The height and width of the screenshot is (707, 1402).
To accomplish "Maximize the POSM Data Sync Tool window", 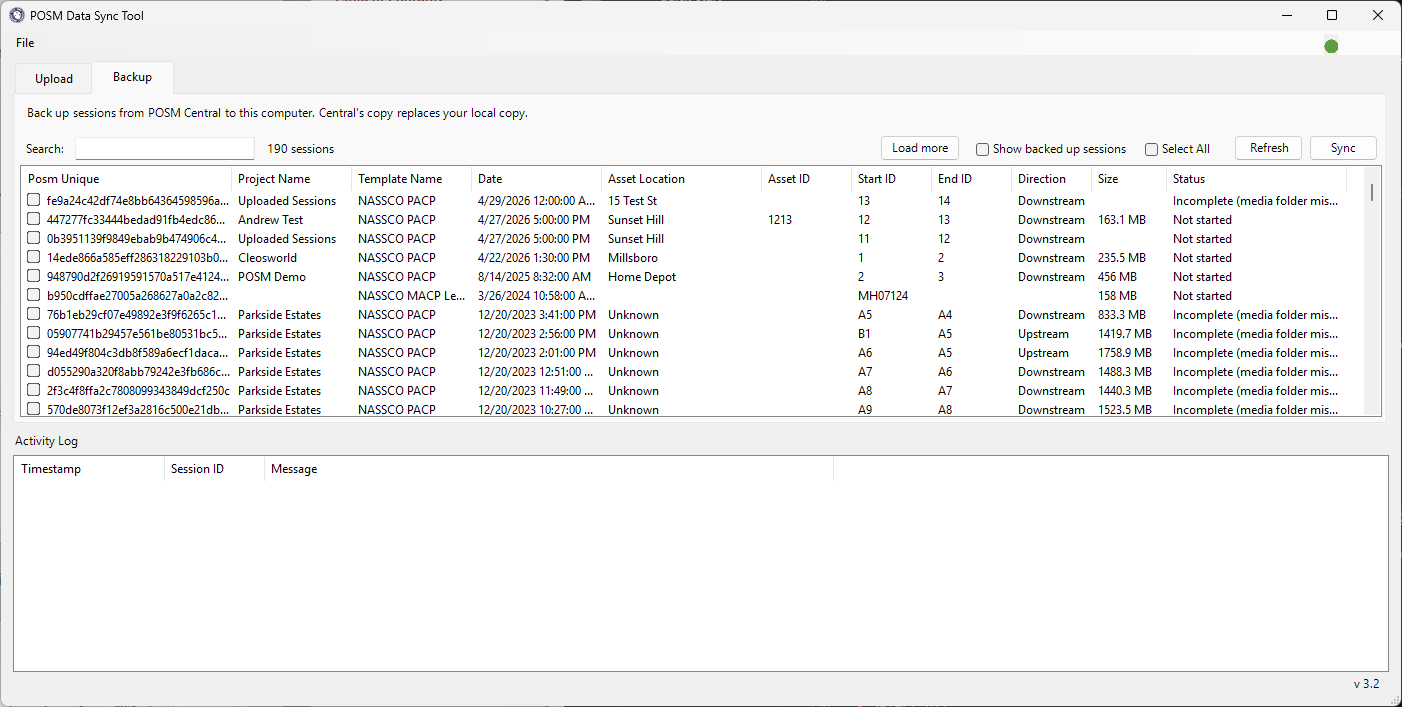I will tap(1332, 15).
